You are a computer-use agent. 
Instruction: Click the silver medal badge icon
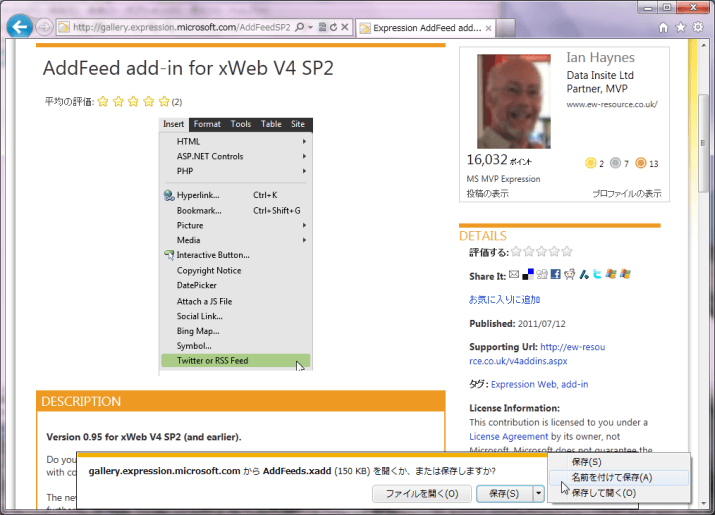pos(616,163)
